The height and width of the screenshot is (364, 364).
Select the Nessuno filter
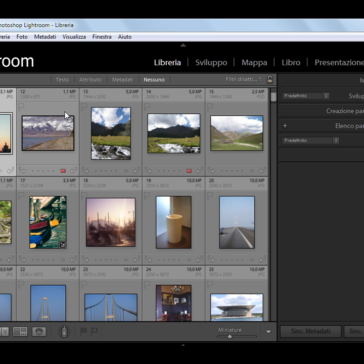[154, 80]
